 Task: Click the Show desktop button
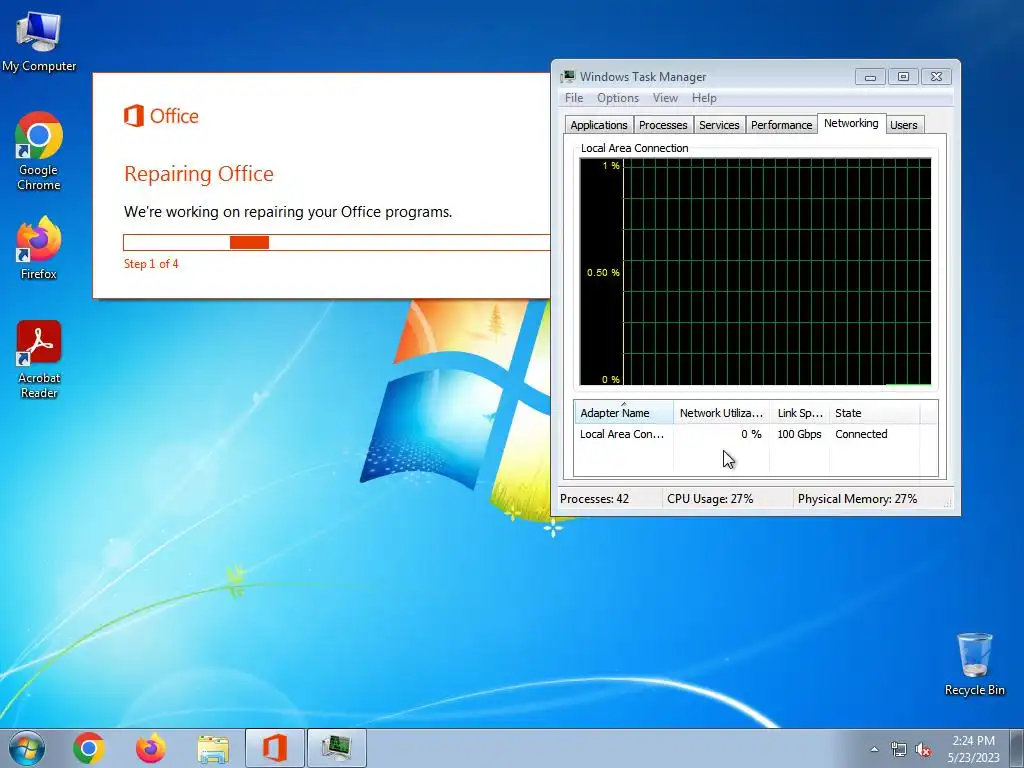[x=1017, y=748]
